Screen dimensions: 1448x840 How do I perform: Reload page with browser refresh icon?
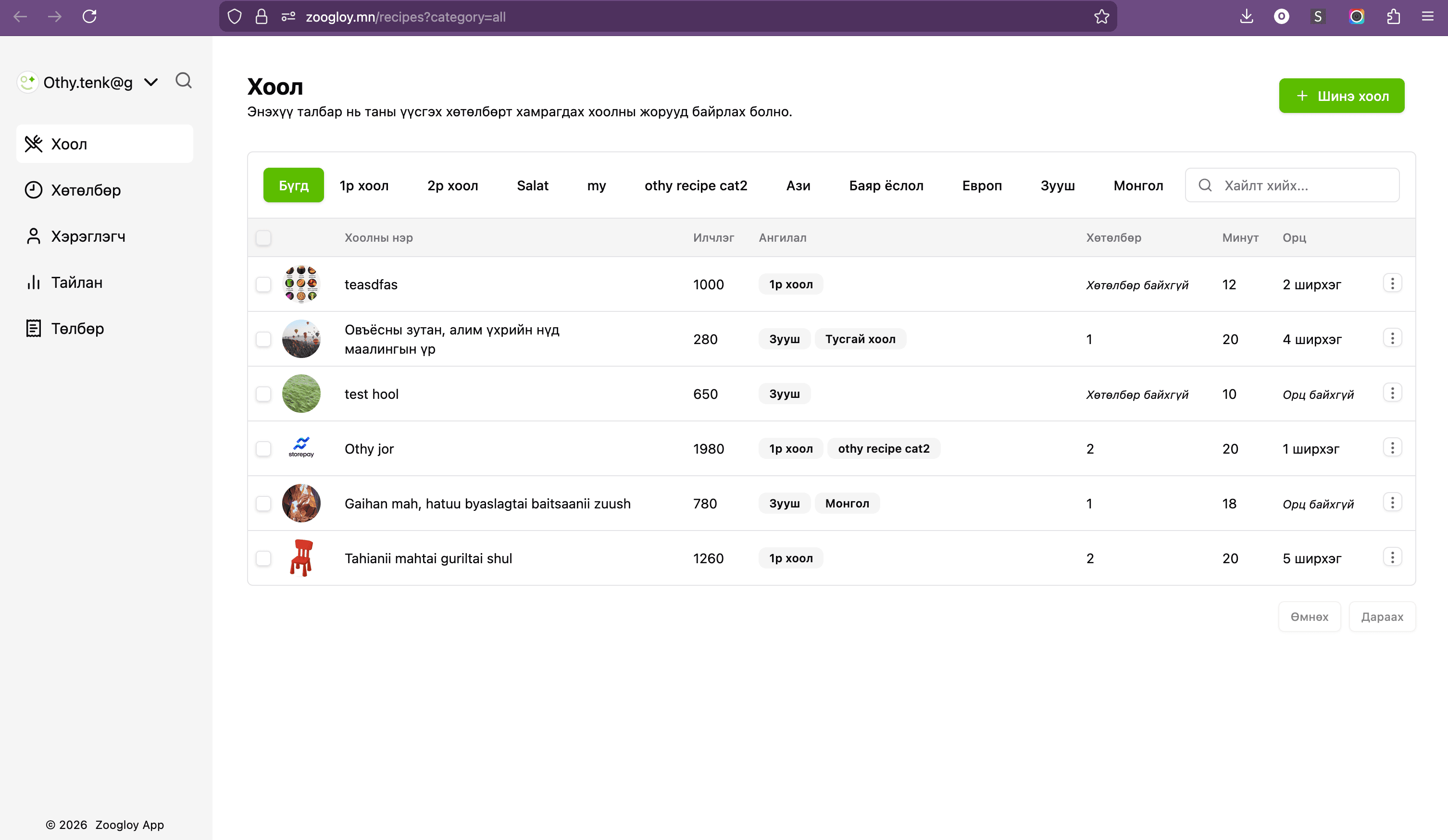pos(89,17)
